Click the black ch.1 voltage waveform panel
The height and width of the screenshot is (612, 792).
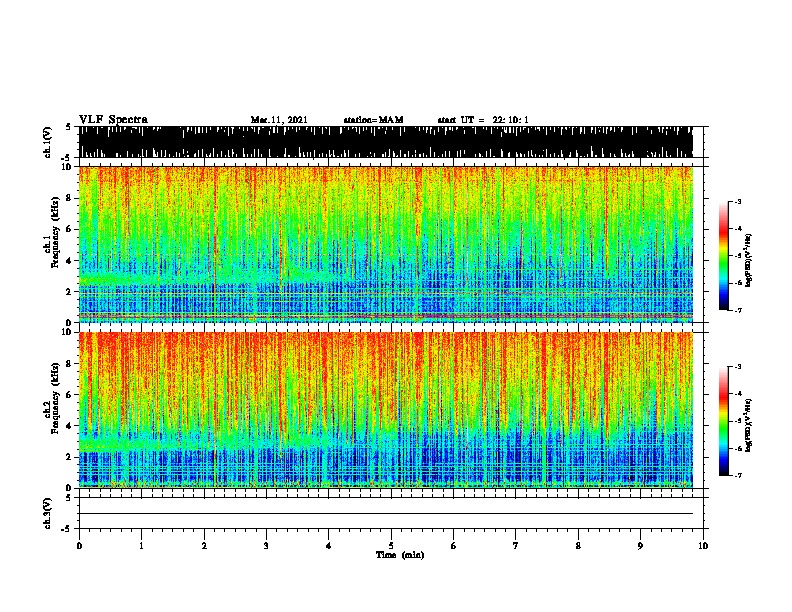(x=386, y=142)
